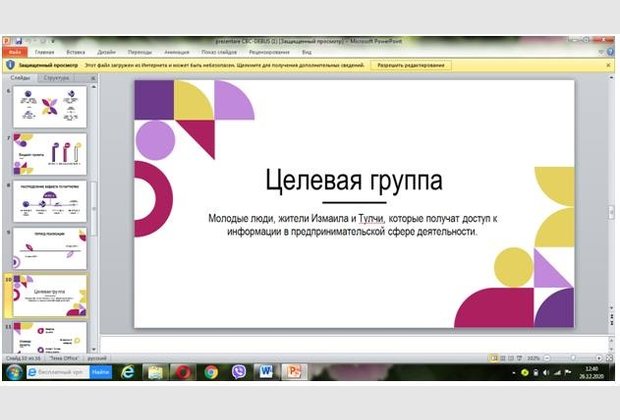Screen dimensions: 620x420
Task: Open Internet Explorer from taskbar
Action: tap(129, 371)
